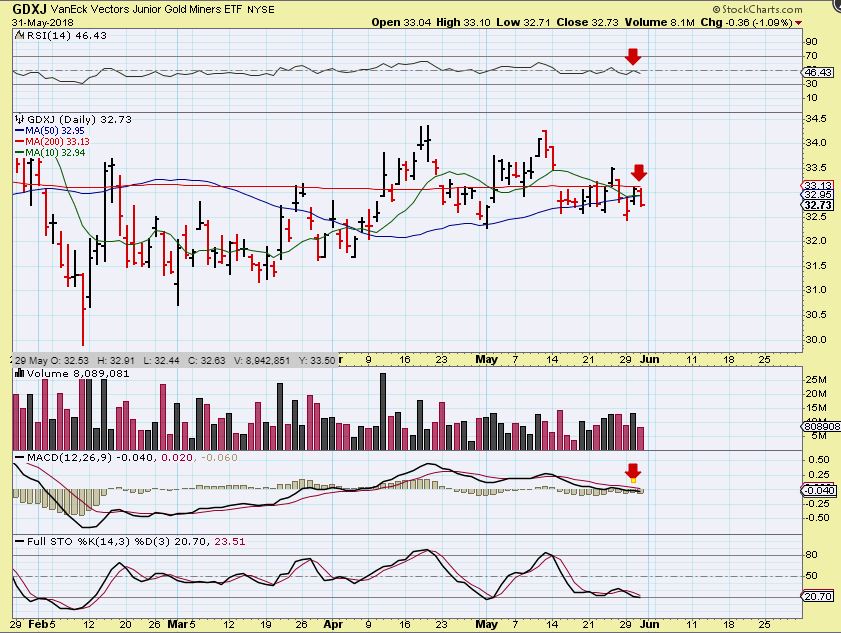Click the 32.95 price tag on right axis
This screenshot has height=633, width=841.
(818, 195)
